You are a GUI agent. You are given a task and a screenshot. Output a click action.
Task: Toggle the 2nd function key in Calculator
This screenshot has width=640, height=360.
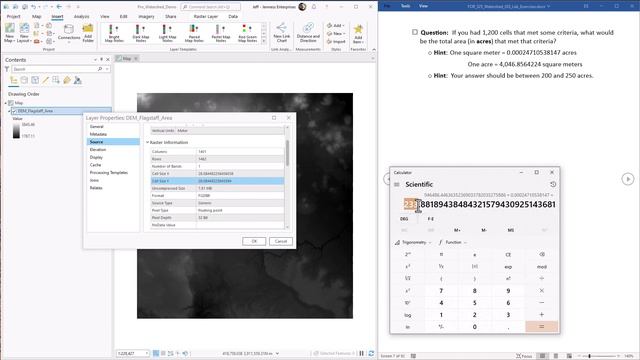(x=408, y=254)
